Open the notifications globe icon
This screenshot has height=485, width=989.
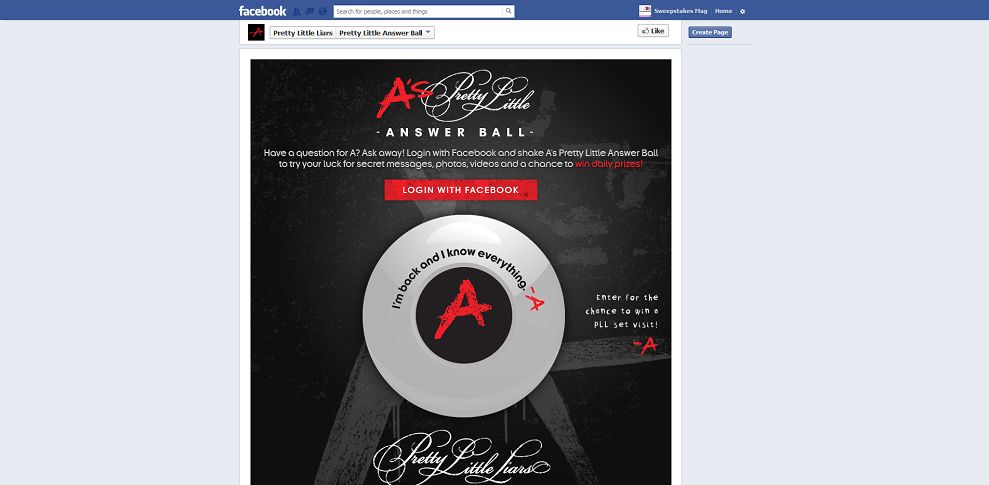click(323, 11)
